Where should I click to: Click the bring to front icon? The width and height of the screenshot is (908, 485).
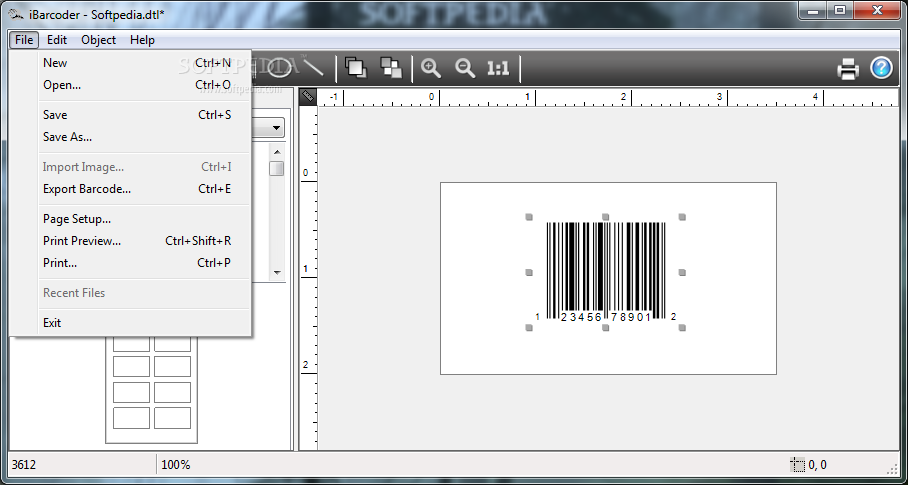(x=356, y=68)
